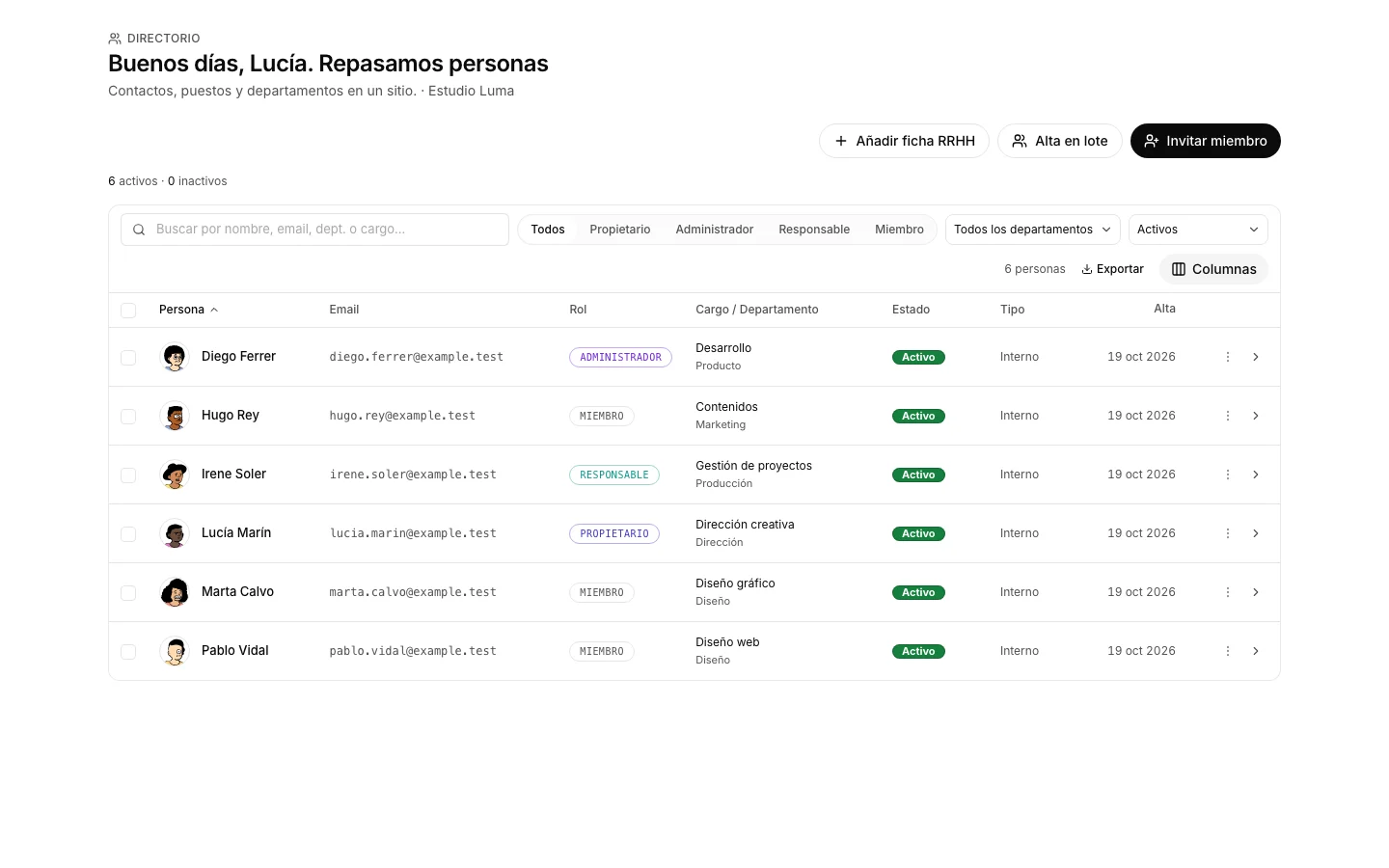This screenshot has height=868, width=1389.
Task: Click Pablo Vidal's avatar picture
Action: (x=175, y=651)
